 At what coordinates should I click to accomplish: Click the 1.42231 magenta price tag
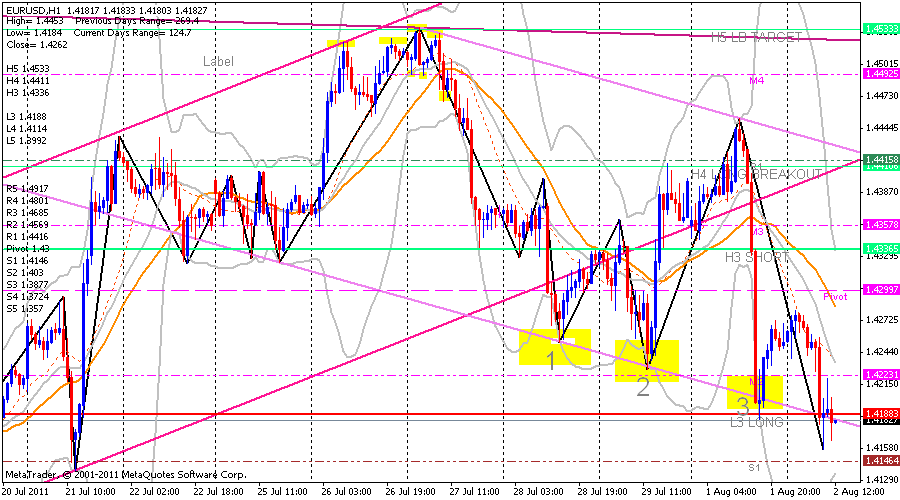(x=878, y=374)
